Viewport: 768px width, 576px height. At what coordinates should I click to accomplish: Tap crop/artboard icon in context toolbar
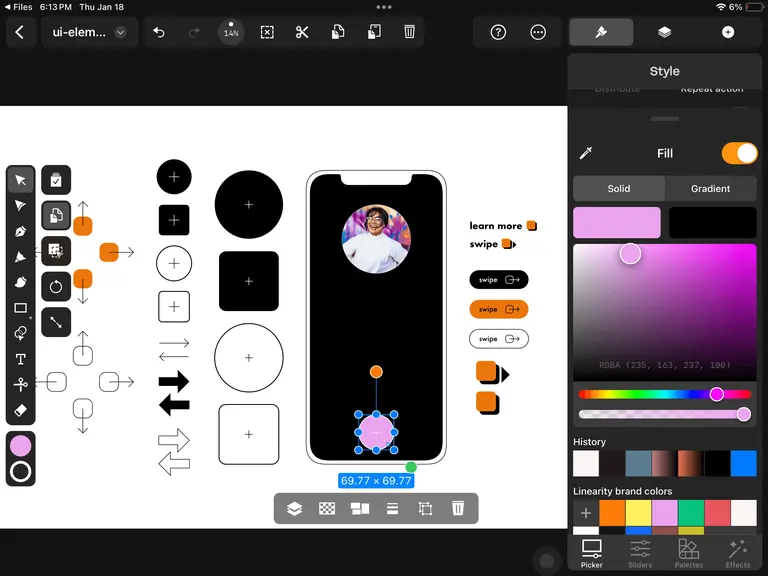(x=425, y=509)
